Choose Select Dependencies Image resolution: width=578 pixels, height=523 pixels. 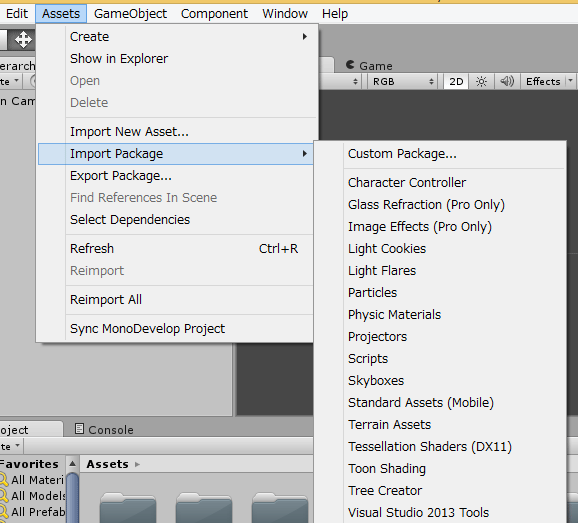click(x=176, y=220)
